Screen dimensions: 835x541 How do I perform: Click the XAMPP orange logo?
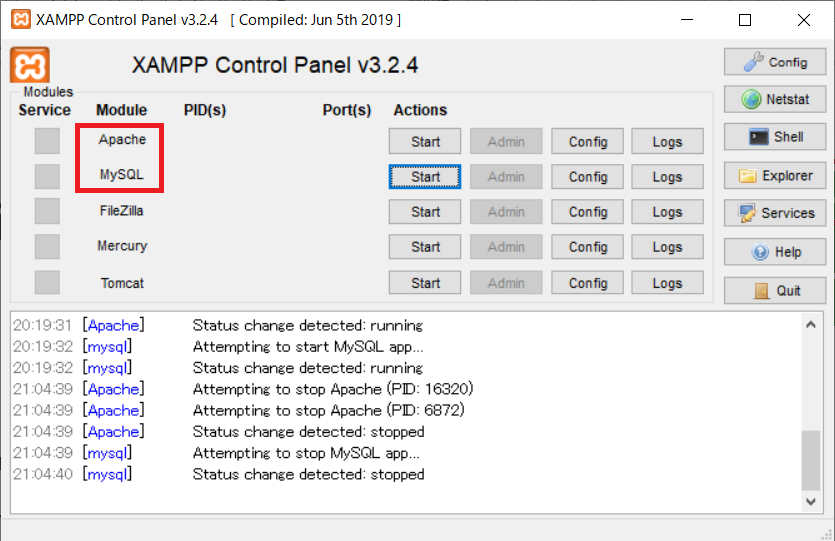30,65
